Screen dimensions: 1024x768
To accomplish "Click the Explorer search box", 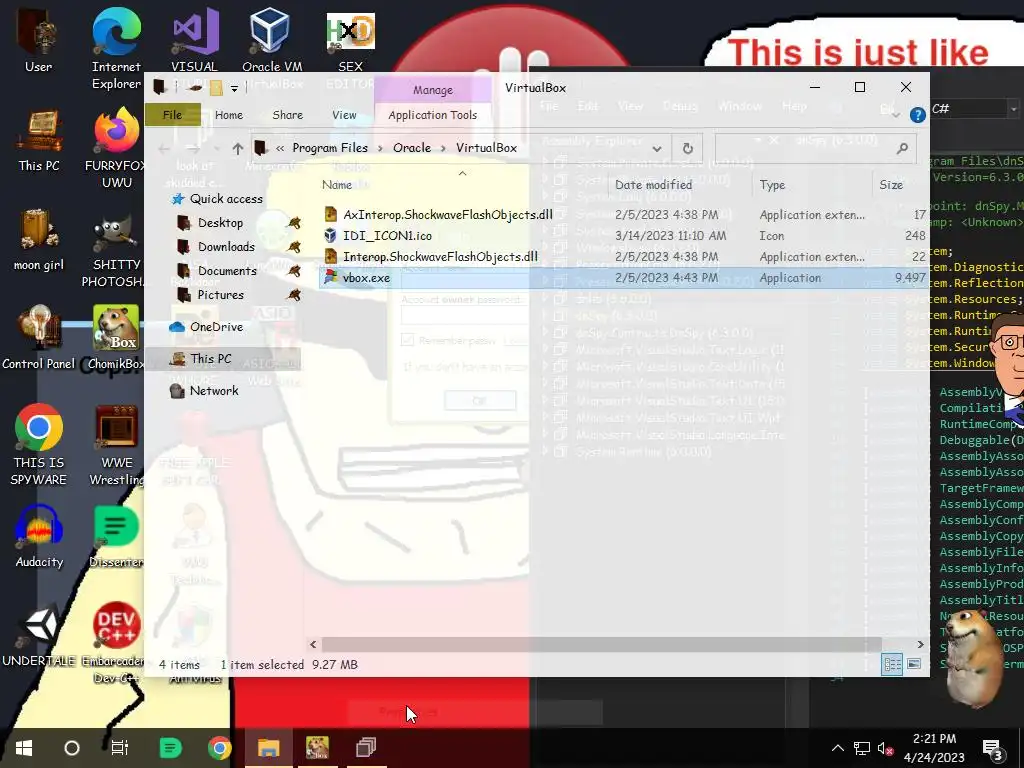I will pyautogui.click(x=815, y=148).
